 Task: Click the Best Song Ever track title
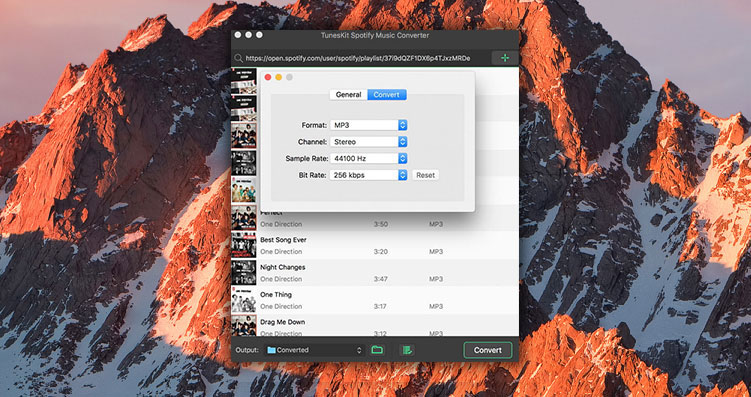coord(283,239)
